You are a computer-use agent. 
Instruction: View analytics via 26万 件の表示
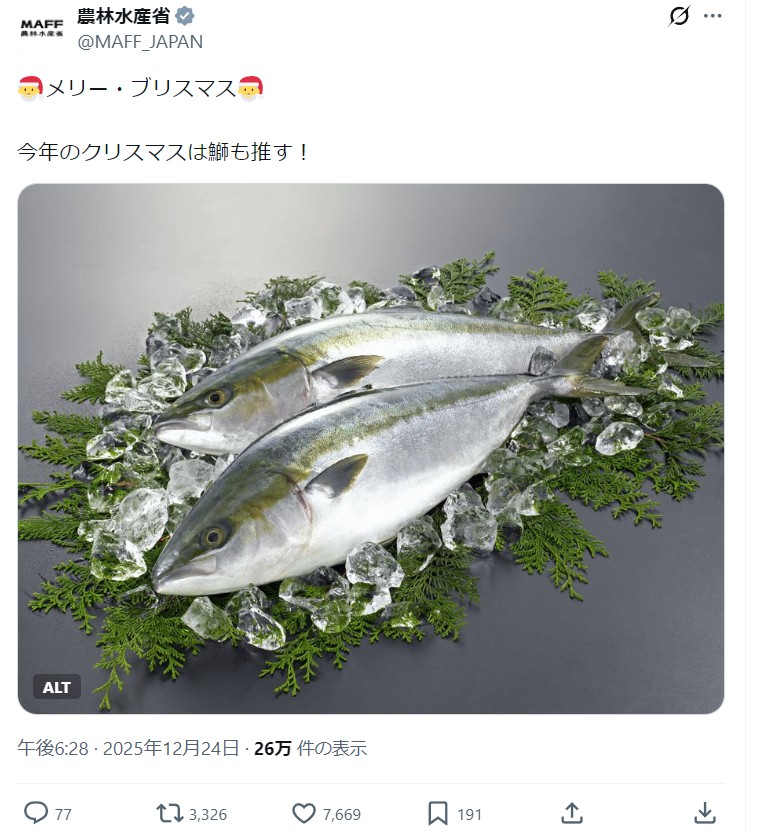[310, 748]
